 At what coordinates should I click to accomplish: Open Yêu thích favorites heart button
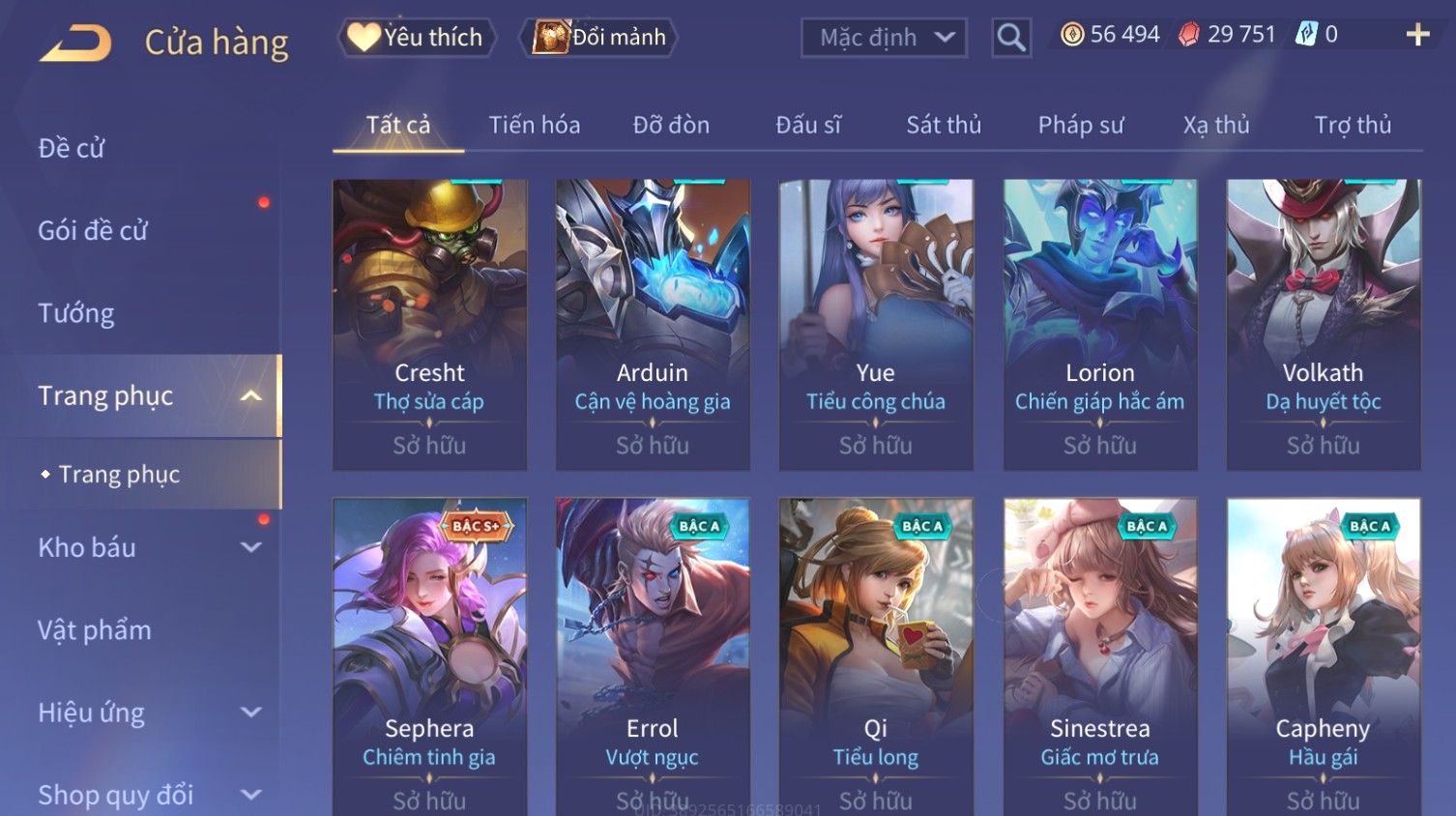tap(417, 38)
